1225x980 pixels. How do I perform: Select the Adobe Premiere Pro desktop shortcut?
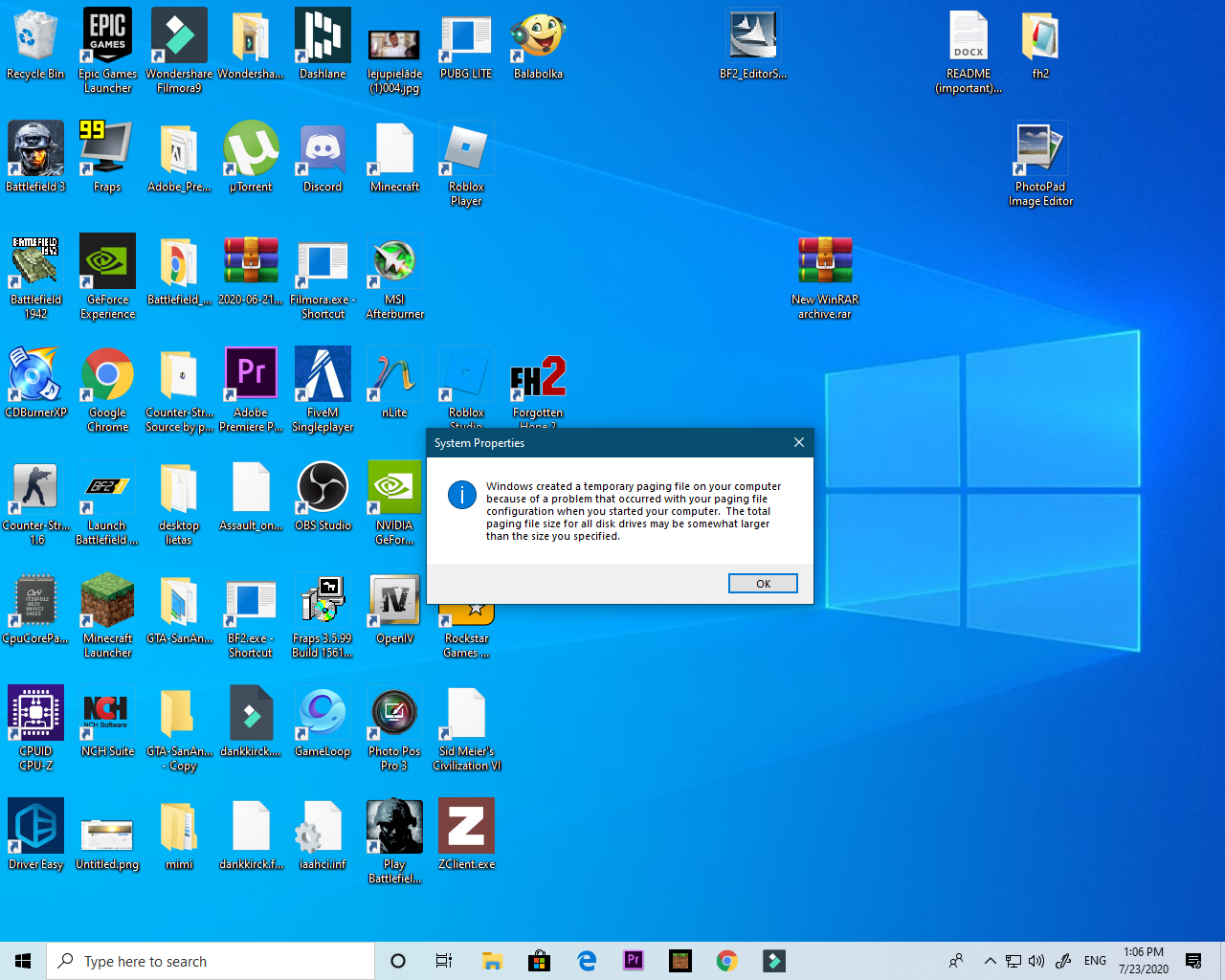pyautogui.click(x=251, y=390)
